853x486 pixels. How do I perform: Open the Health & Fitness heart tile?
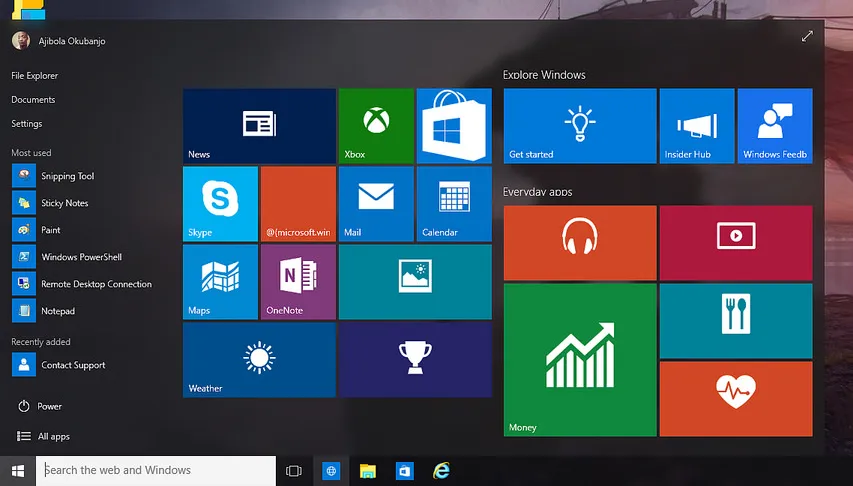click(x=736, y=398)
